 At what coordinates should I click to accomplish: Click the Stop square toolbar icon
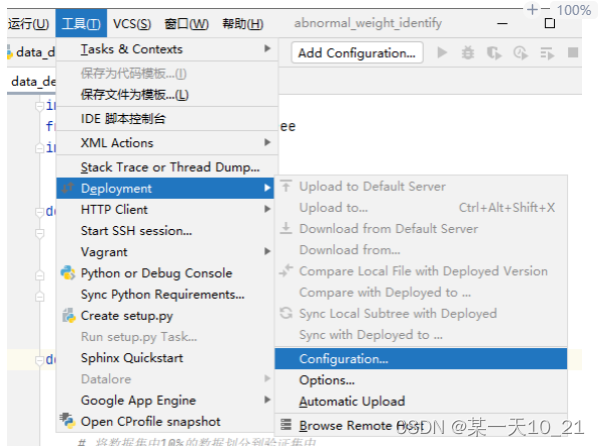click(x=573, y=52)
